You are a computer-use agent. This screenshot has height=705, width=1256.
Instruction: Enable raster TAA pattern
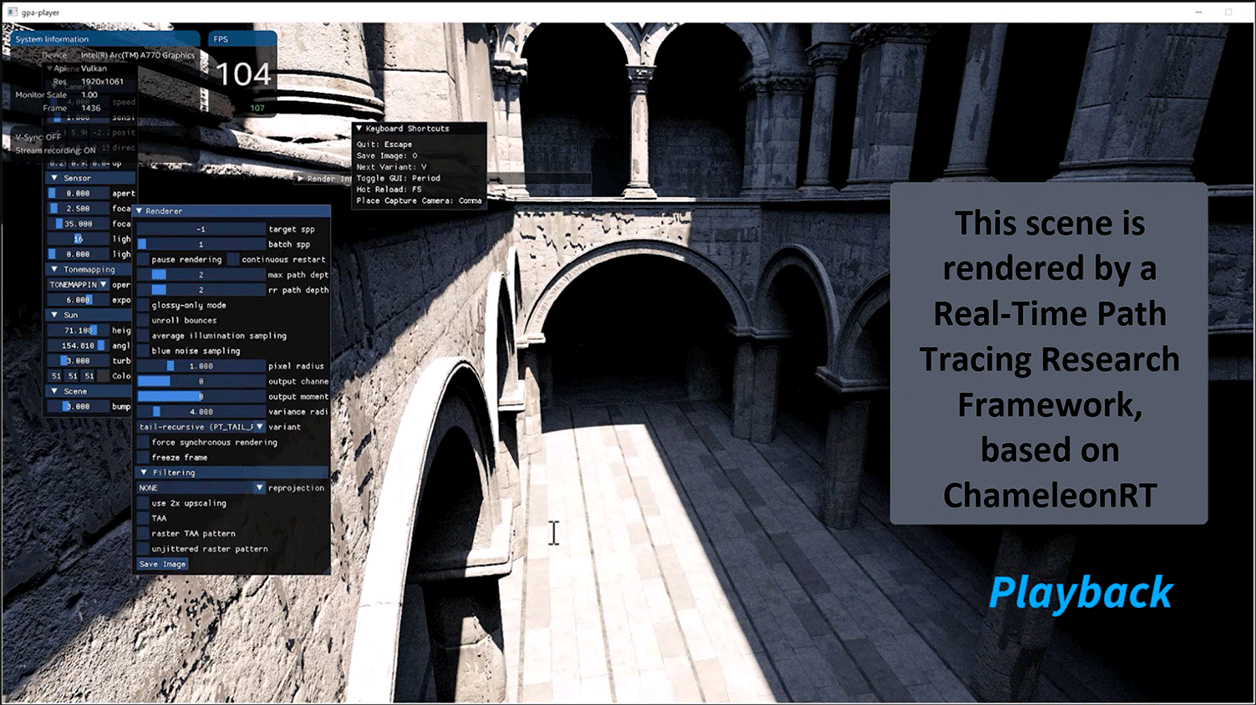pyautogui.click(x=142, y=534)
